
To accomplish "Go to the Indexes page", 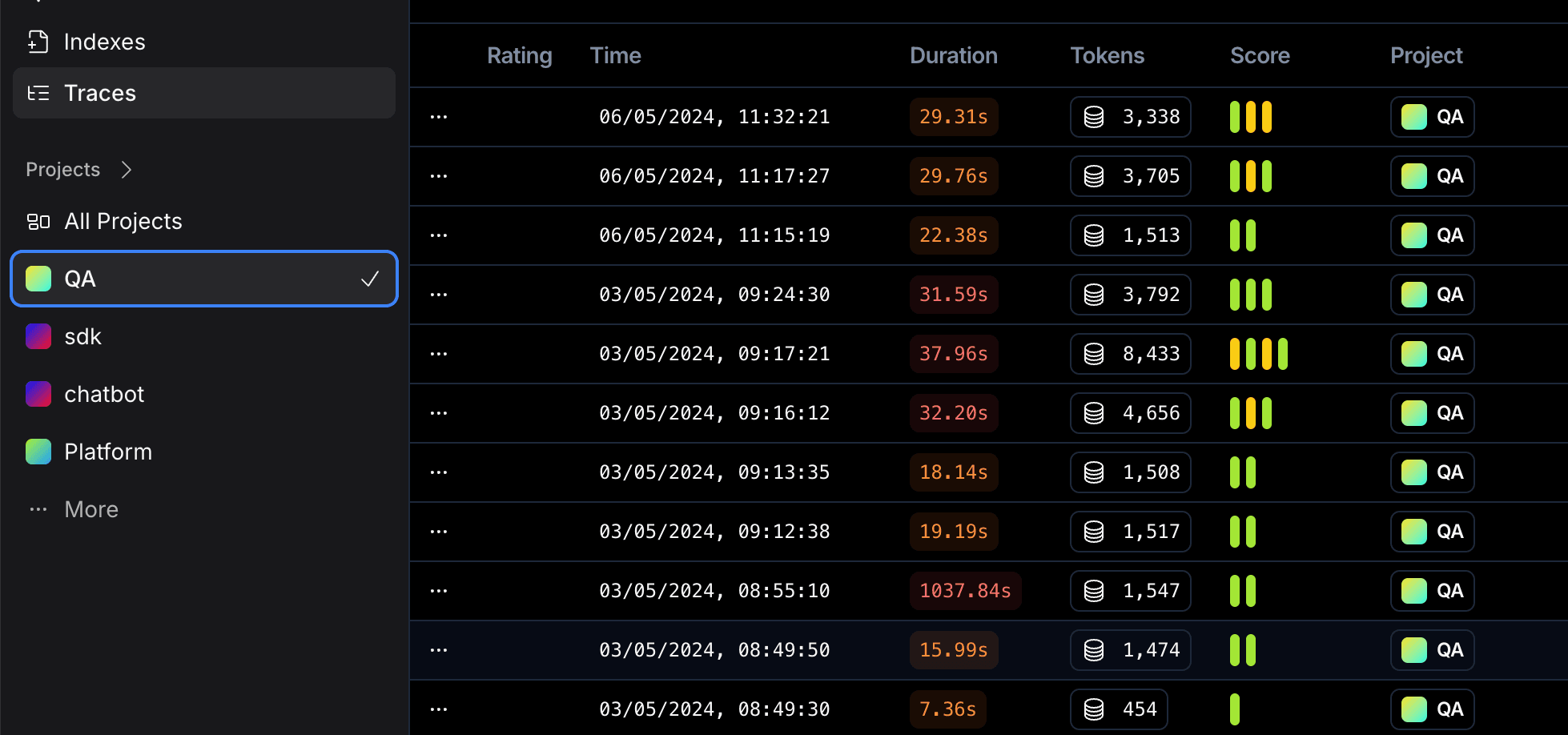I will coord(104,42).
